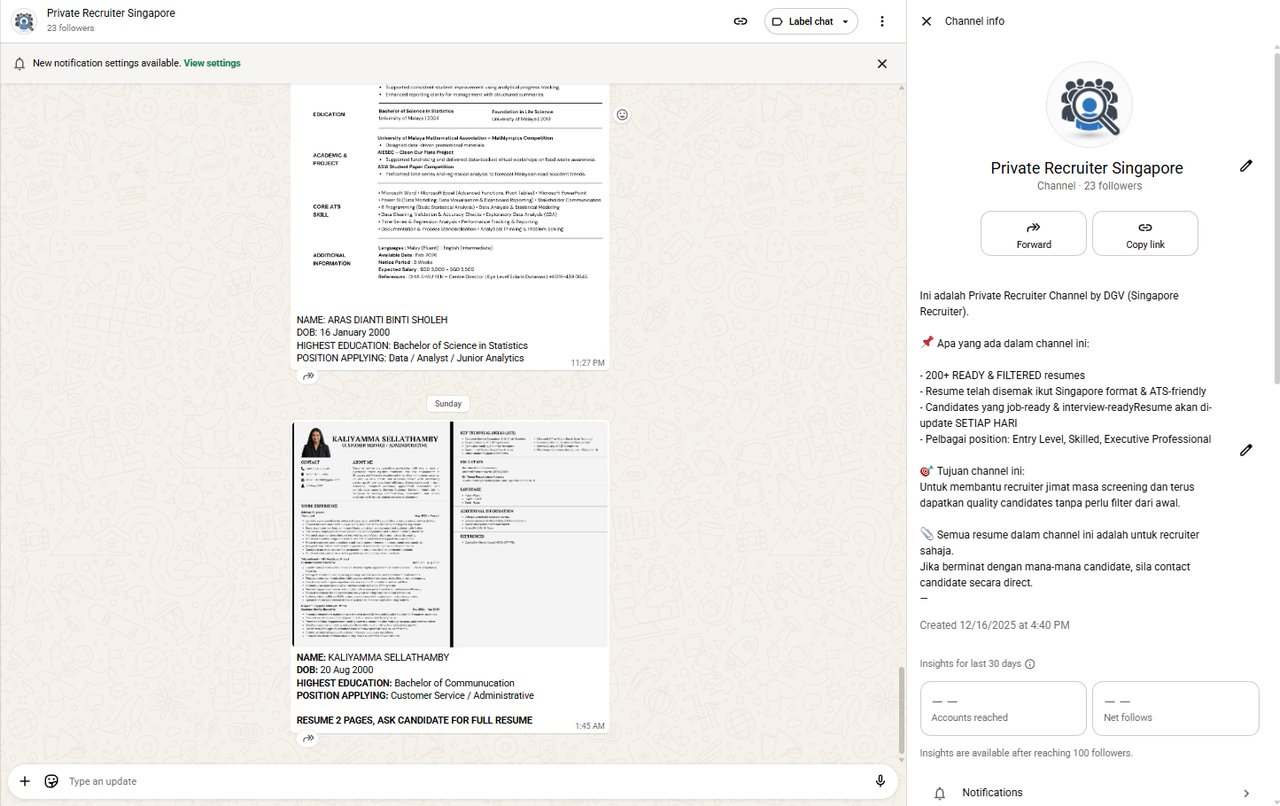
Task: Forward the Kaliyamma Sellathamby resume message
Action: click(308, 738)
